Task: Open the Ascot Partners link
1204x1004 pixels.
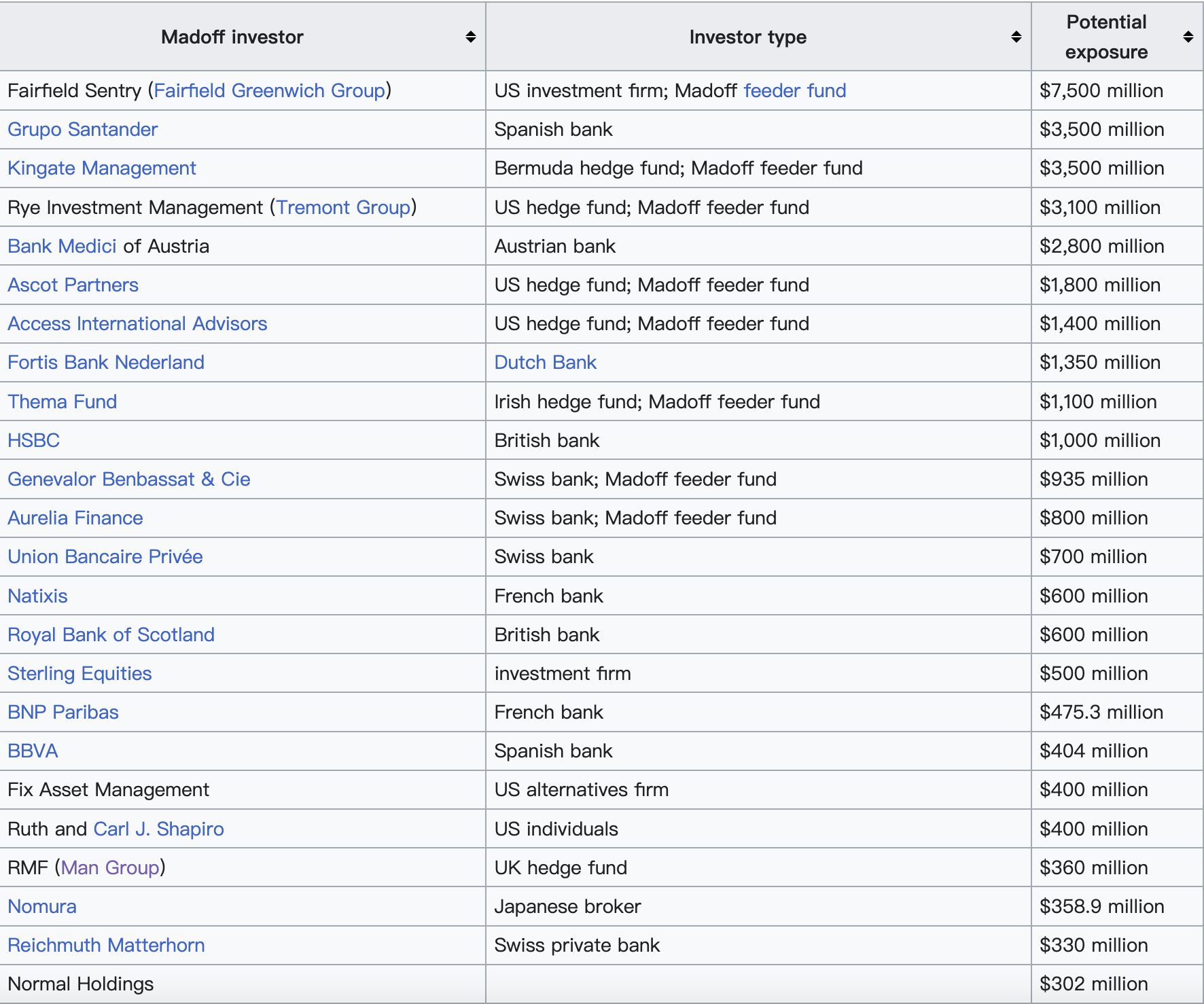Action: click(x=73, y=285)
